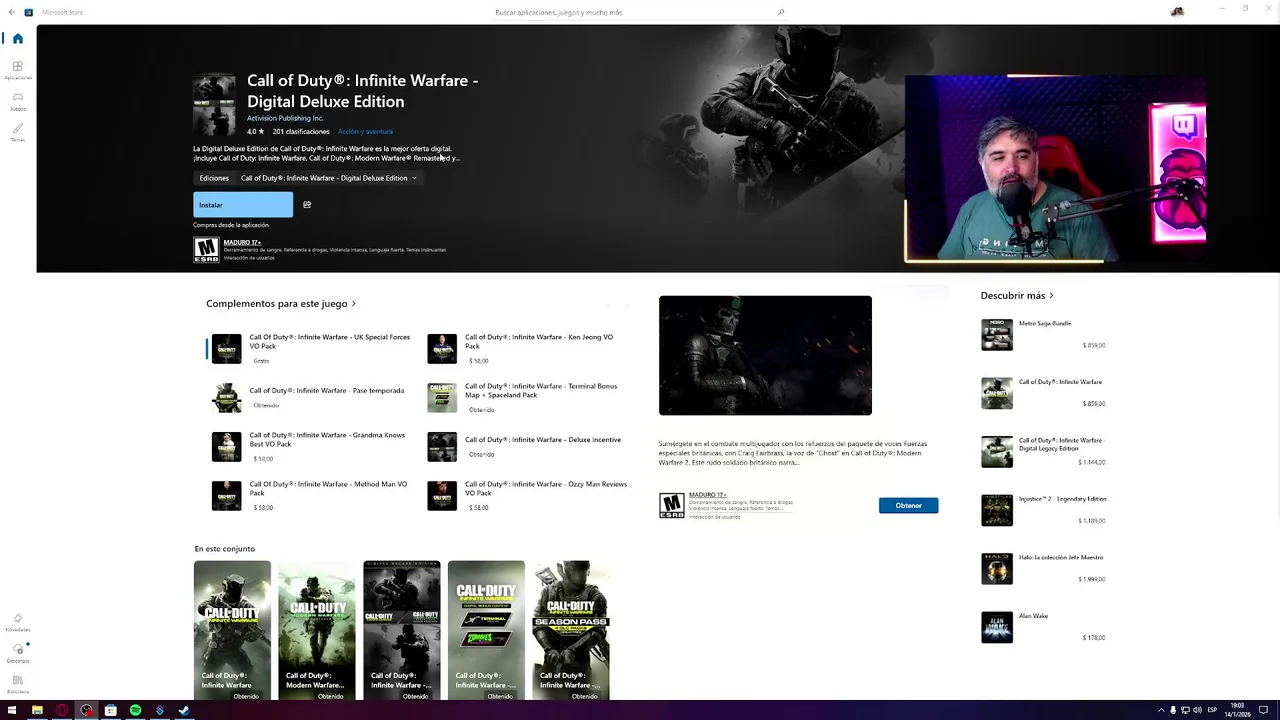Click the network icon in system tray
The height and width of the screenshot is (720, 1280).
(1186, 710)
